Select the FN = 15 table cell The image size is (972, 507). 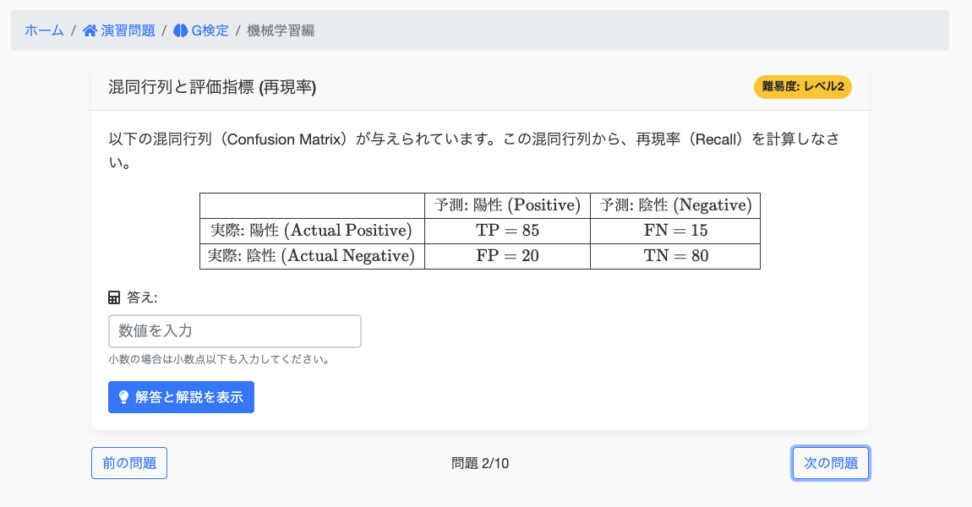(675, 231)
